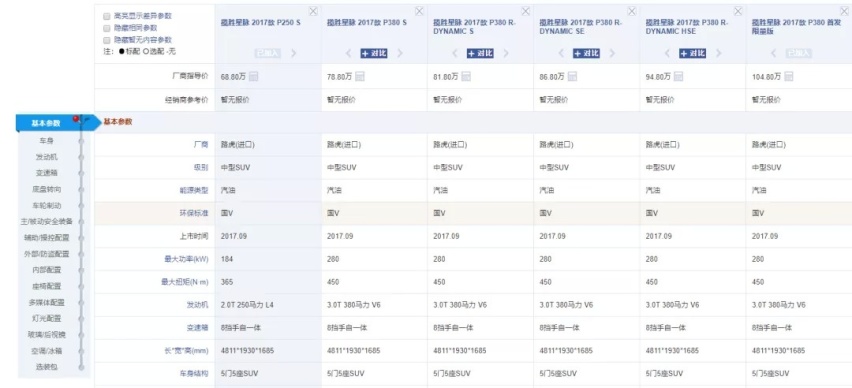
Task: Move P380 R-DYNAMIC SE column right
Action: pyautogui.click(x=612, y=53)
